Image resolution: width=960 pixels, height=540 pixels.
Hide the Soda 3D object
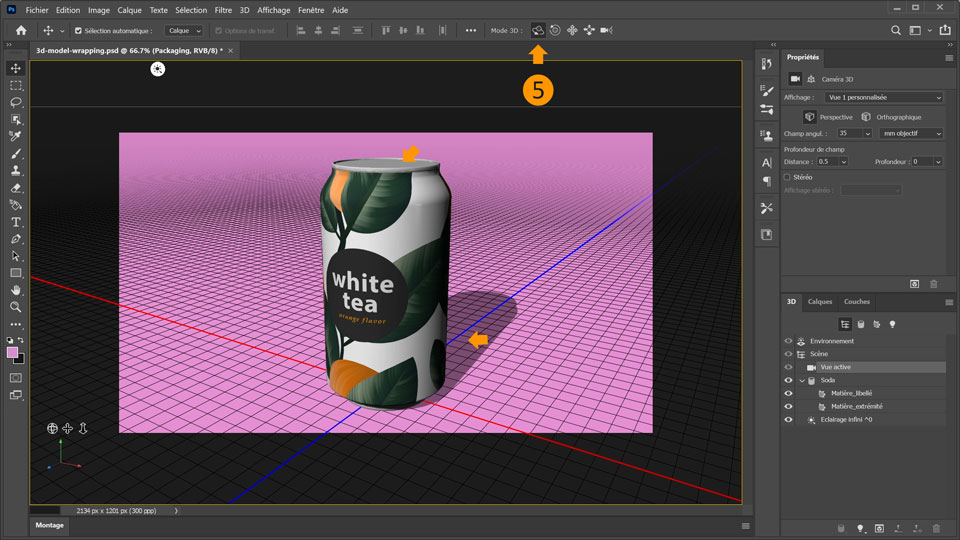[x=788, y=380]
